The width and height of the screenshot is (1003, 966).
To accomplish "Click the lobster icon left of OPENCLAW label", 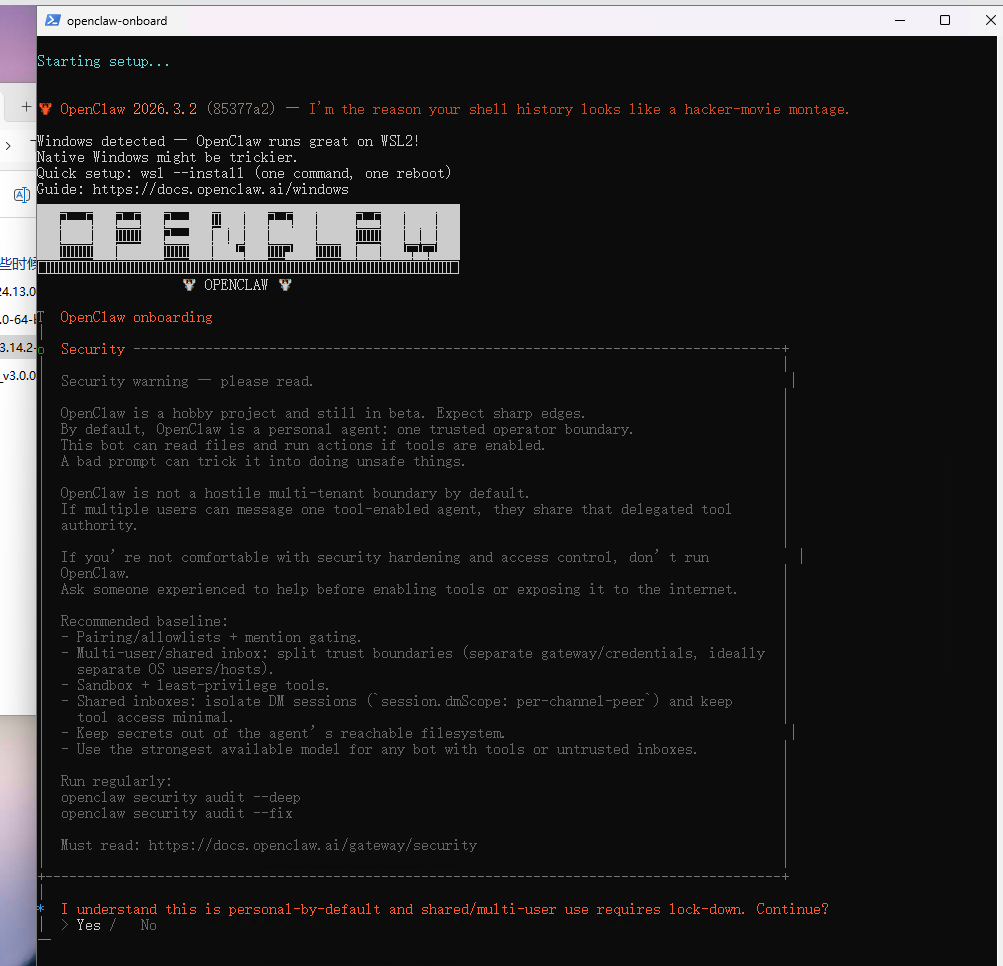I will click(189, 285).
